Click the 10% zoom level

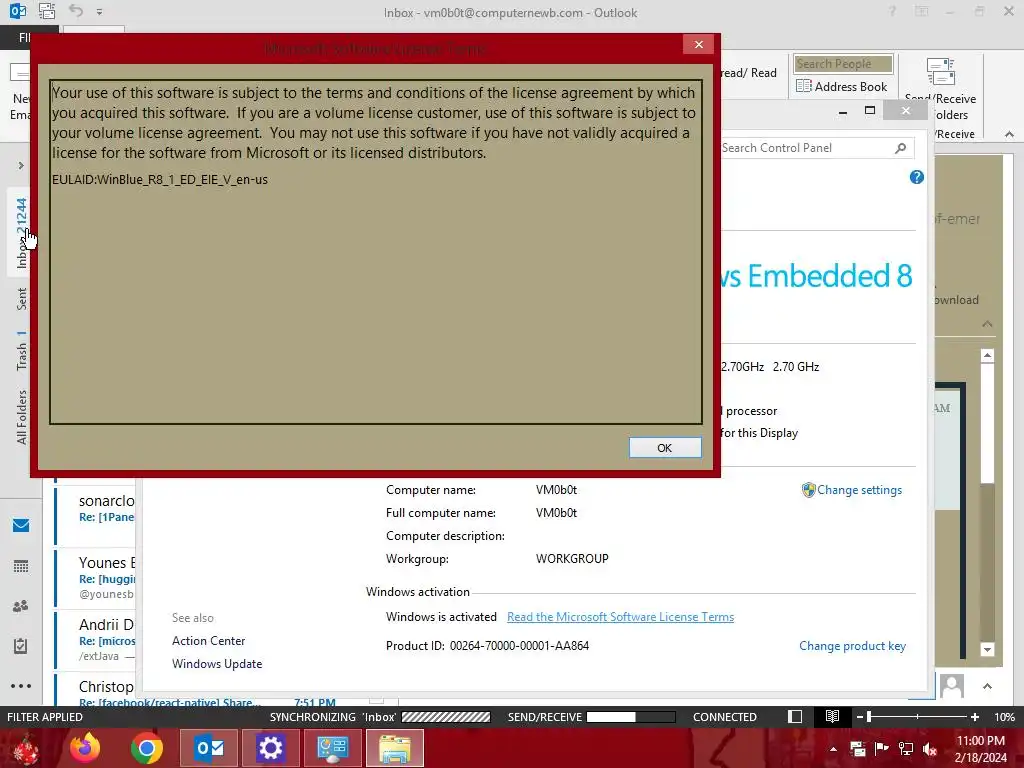pos(1004,717)
